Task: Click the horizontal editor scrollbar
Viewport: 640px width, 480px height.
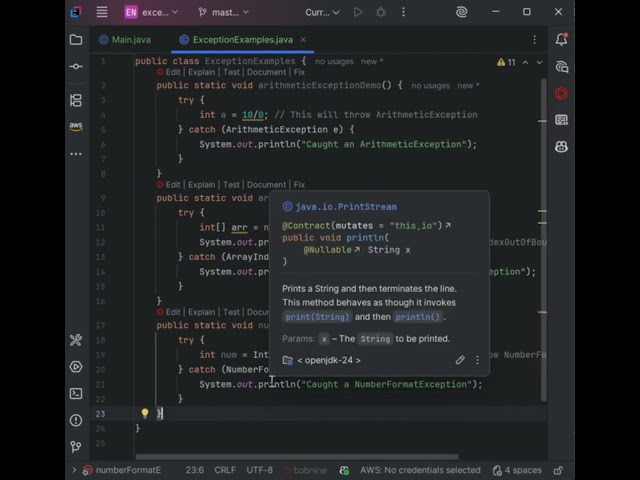Action: [x=297, y=457]
